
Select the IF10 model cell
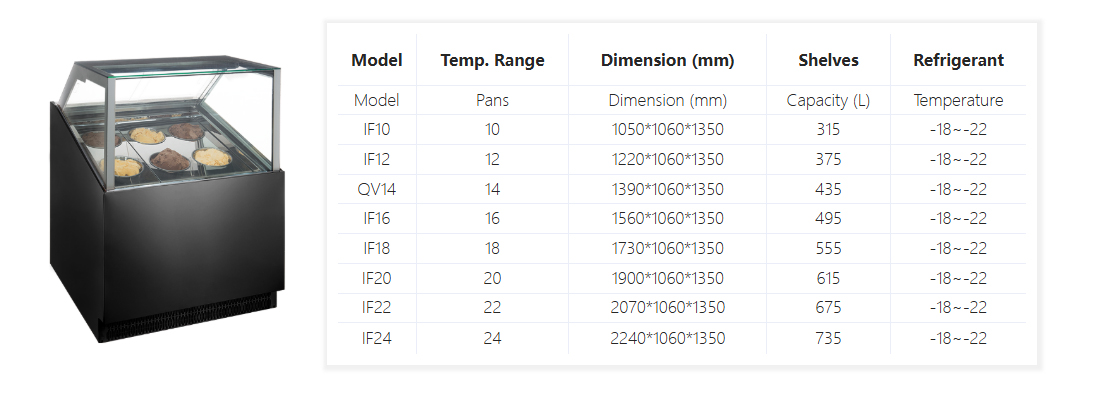(377, 129)
